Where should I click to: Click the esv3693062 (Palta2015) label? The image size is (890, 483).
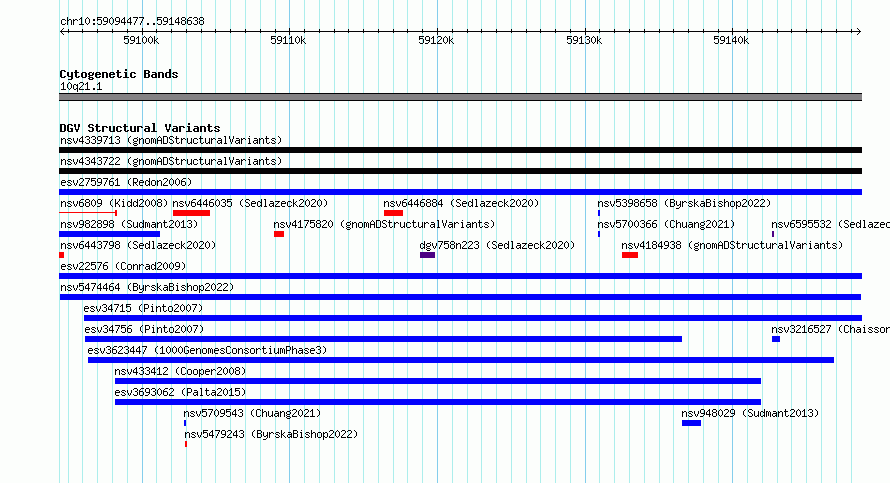[x=180, y=392]
